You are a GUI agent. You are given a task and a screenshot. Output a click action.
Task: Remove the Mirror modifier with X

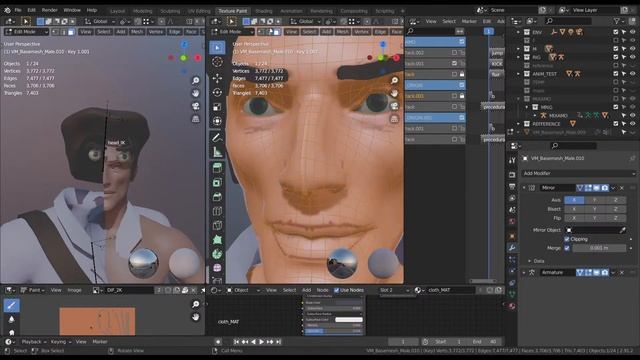tap(622, 188)
